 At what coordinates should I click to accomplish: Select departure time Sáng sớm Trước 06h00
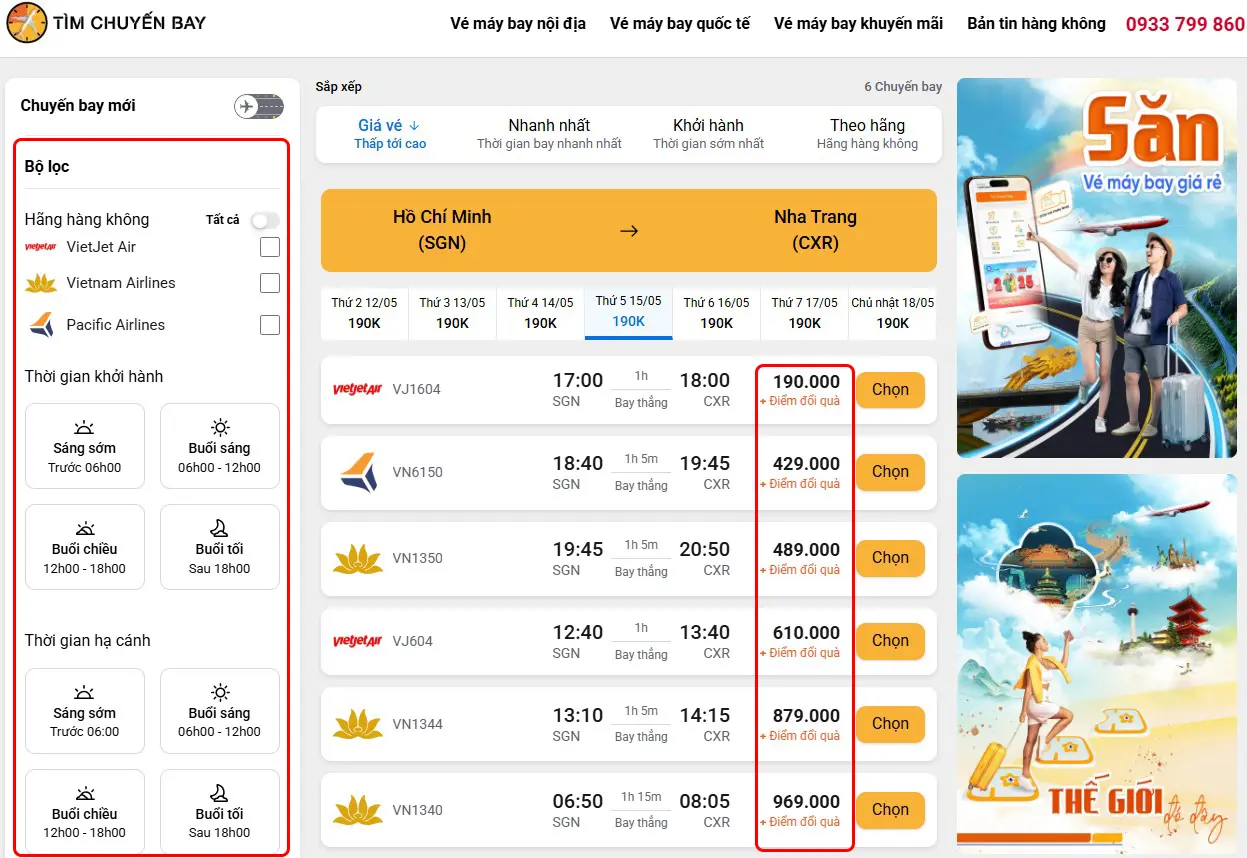pyautogui.click(x=85, y=446)
